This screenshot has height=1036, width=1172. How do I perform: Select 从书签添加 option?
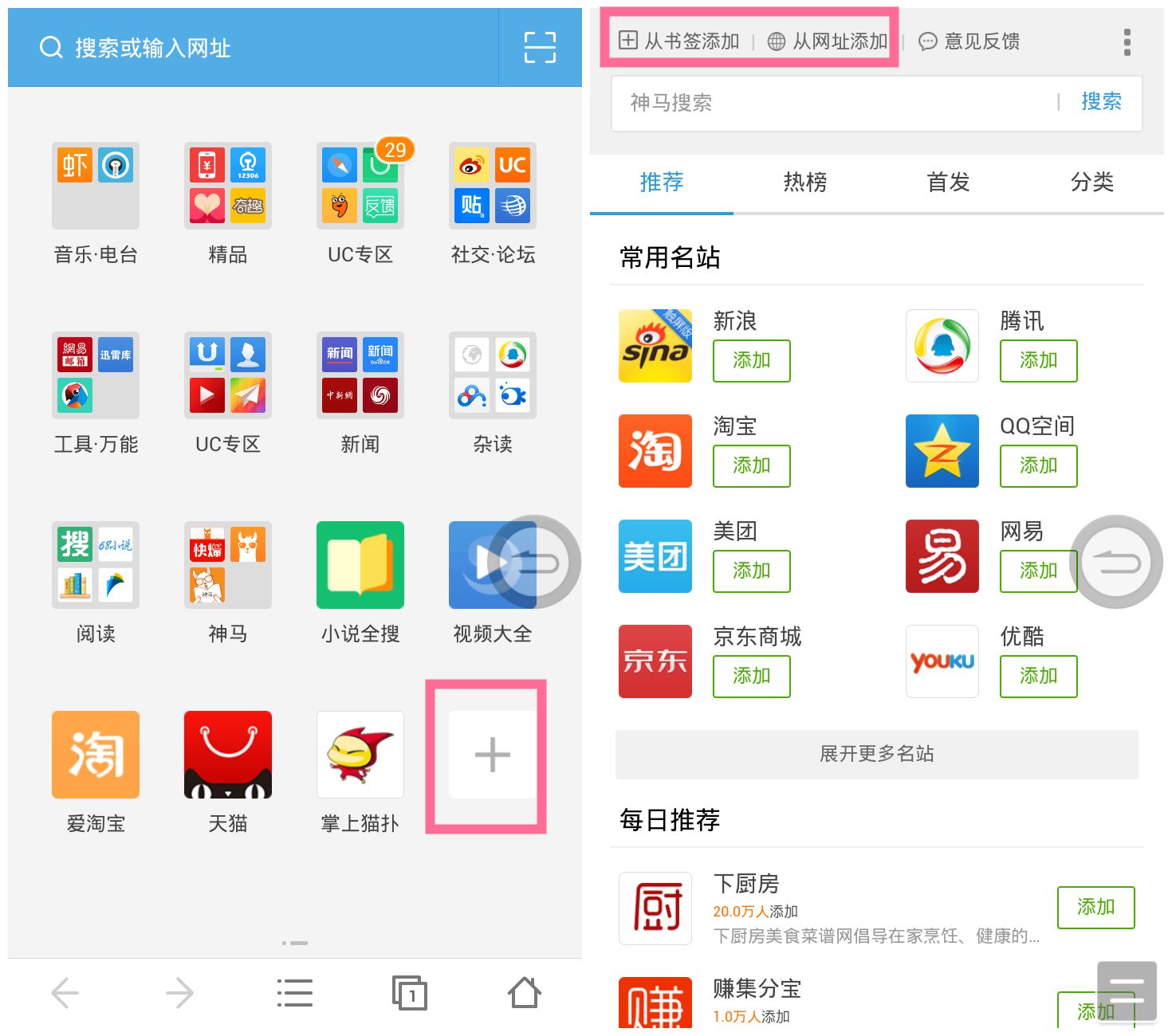(679, 41)
